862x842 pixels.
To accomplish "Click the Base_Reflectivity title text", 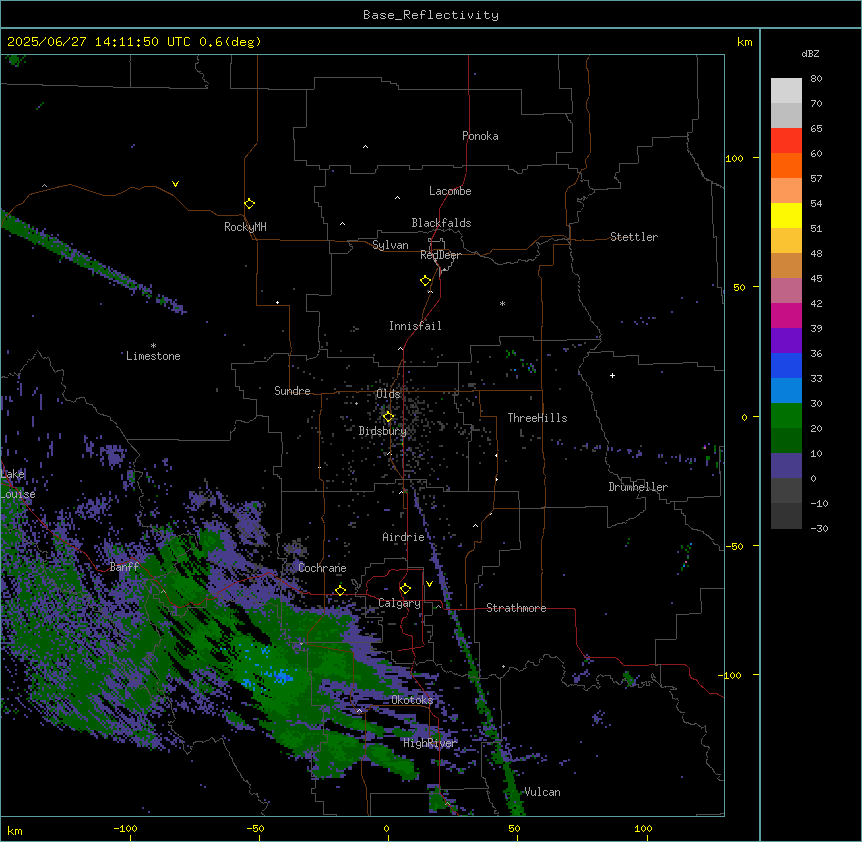I will 431,15.
